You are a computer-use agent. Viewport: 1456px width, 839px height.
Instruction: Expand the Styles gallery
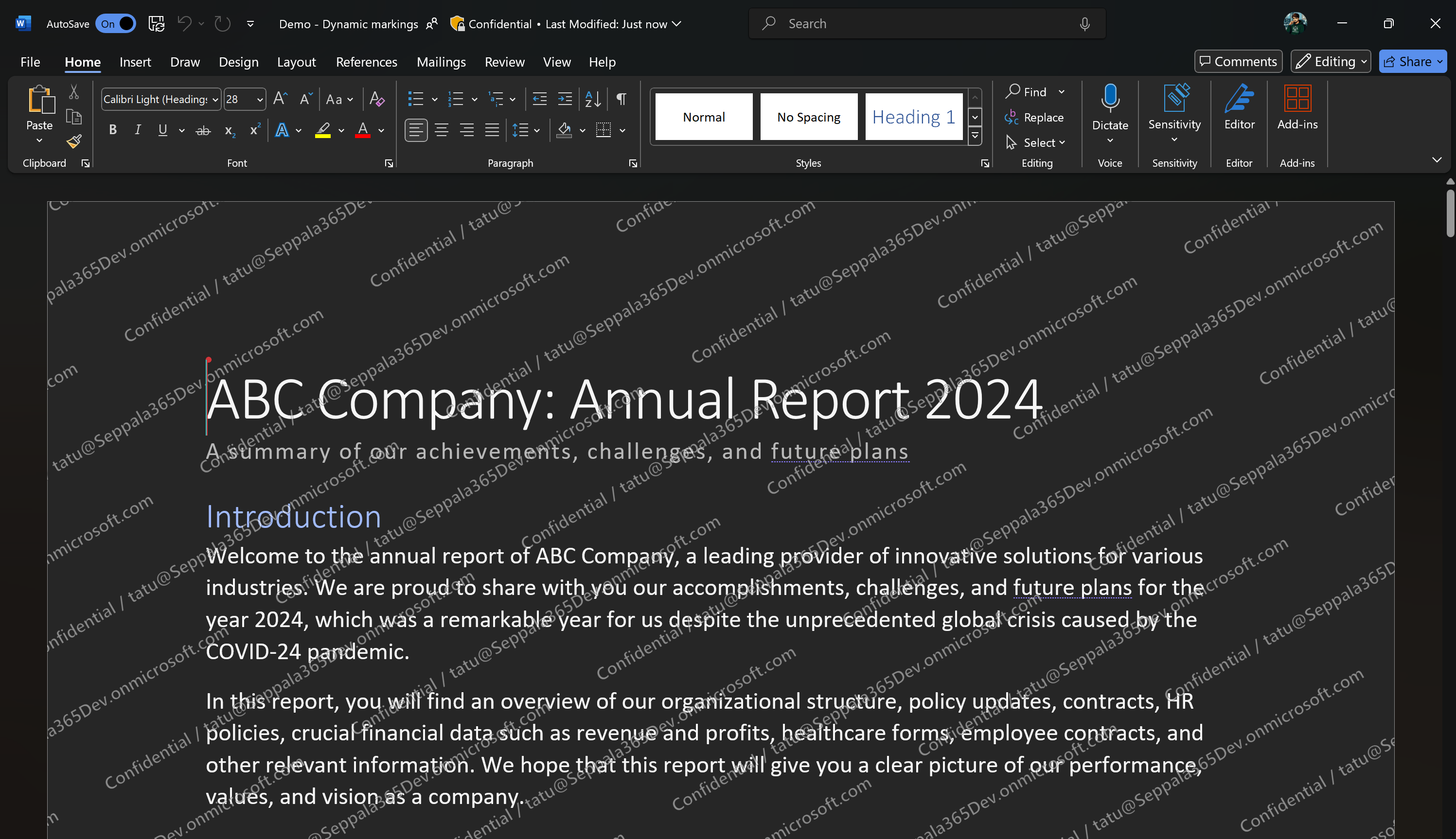[974, 136]
